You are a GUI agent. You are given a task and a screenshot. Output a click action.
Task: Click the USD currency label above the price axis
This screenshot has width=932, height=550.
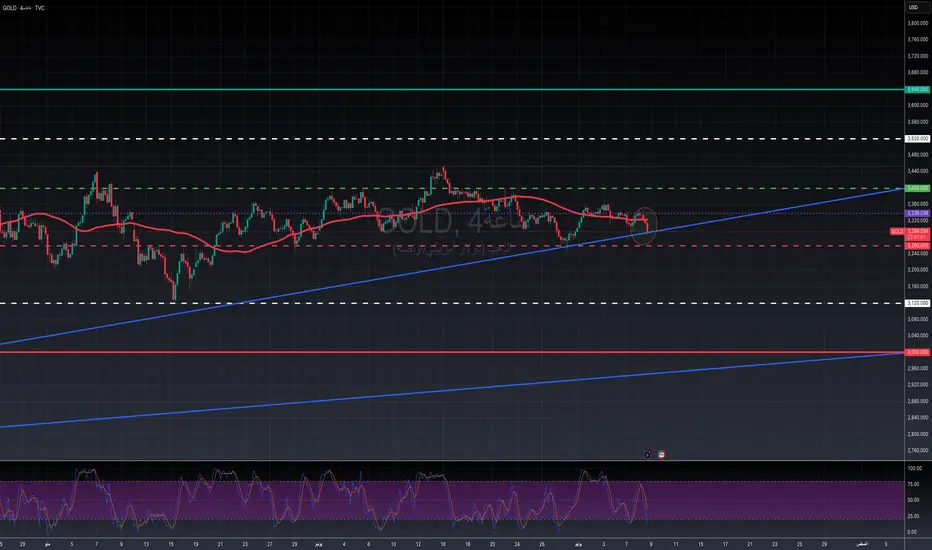click(912, 8)
